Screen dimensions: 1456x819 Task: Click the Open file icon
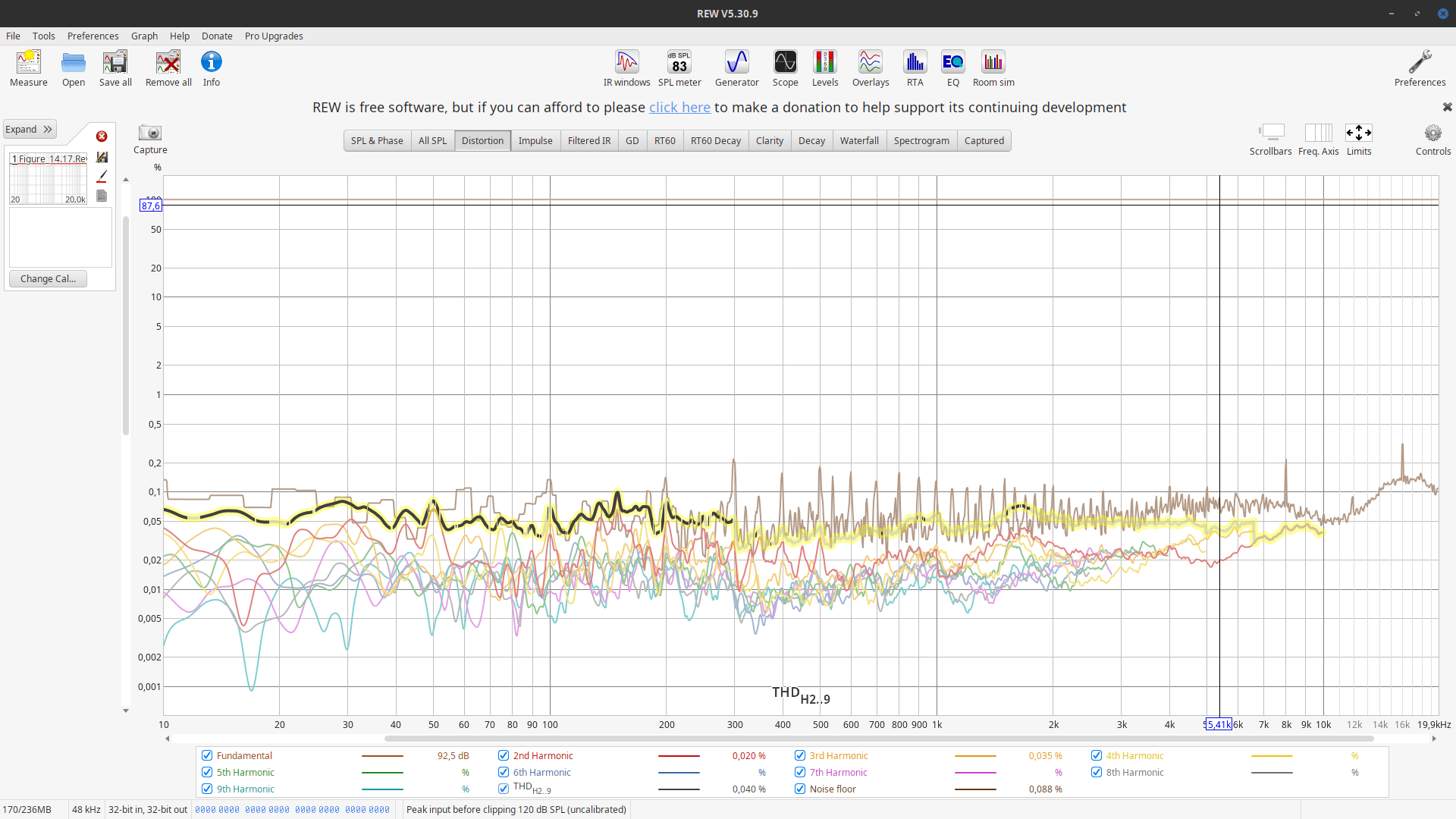click(74, 68)
